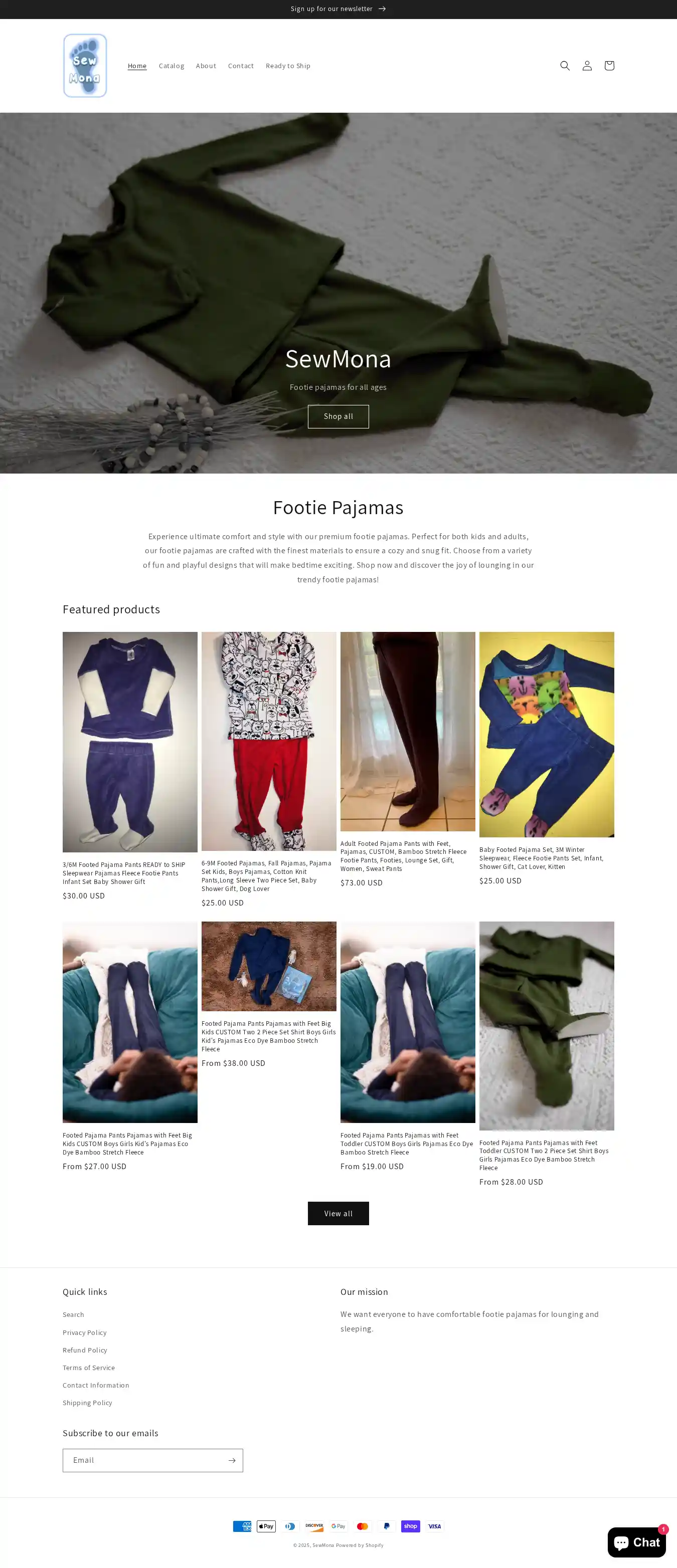Click Sign up for our newsletter banner
Screen dimensions: 677x1568
click(338, 9)
